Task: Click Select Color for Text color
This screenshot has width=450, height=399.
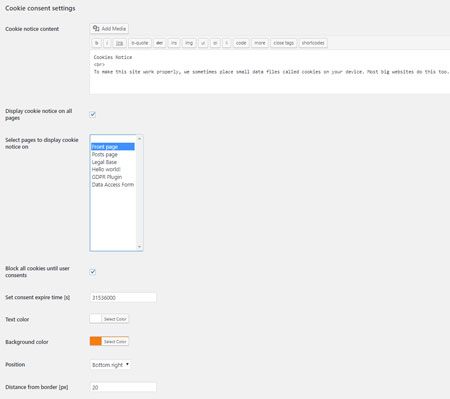Action: (115, 319)
